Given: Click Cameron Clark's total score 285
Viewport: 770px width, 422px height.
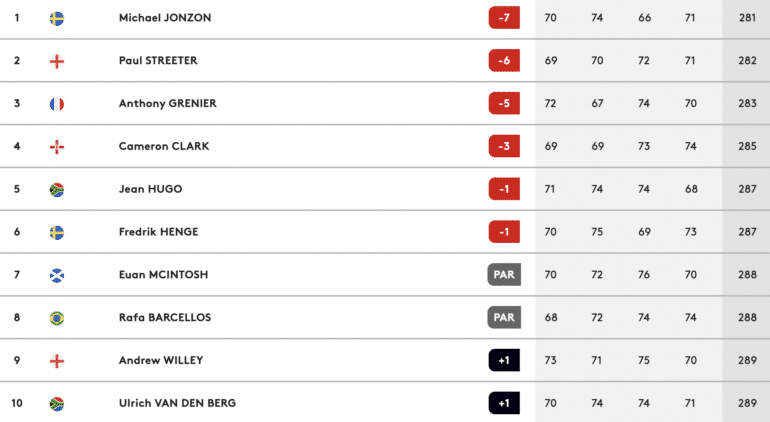Looking at the screenshot, I should pos(745,147).
